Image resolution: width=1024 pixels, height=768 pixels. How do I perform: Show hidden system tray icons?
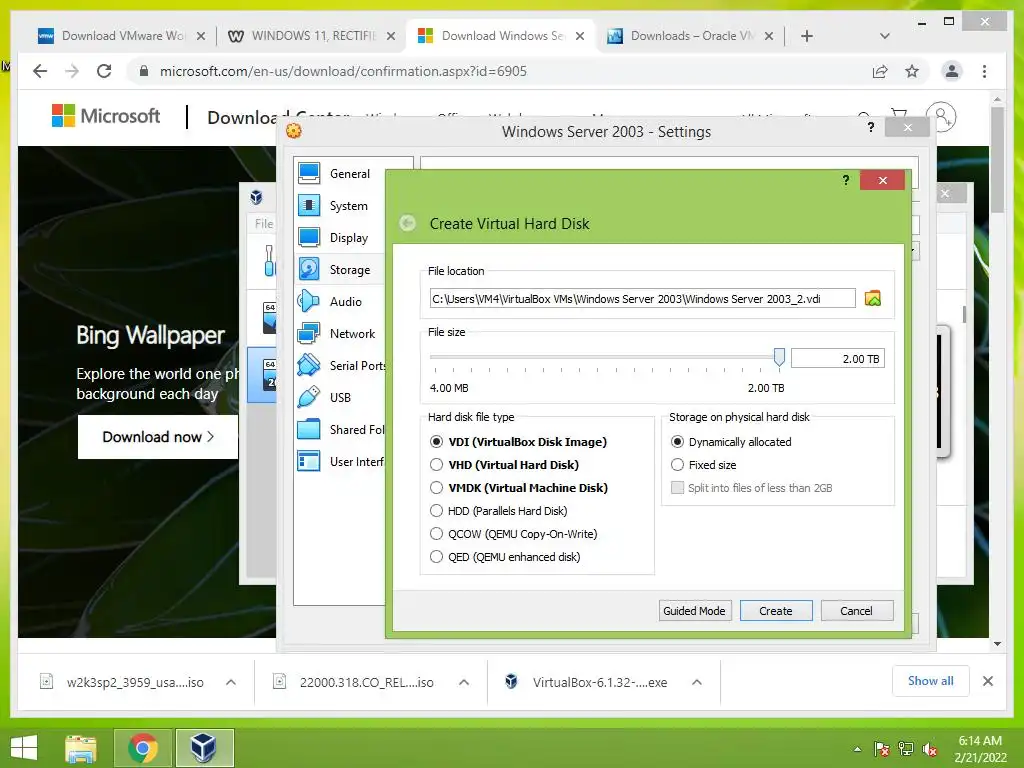(857, 749)
